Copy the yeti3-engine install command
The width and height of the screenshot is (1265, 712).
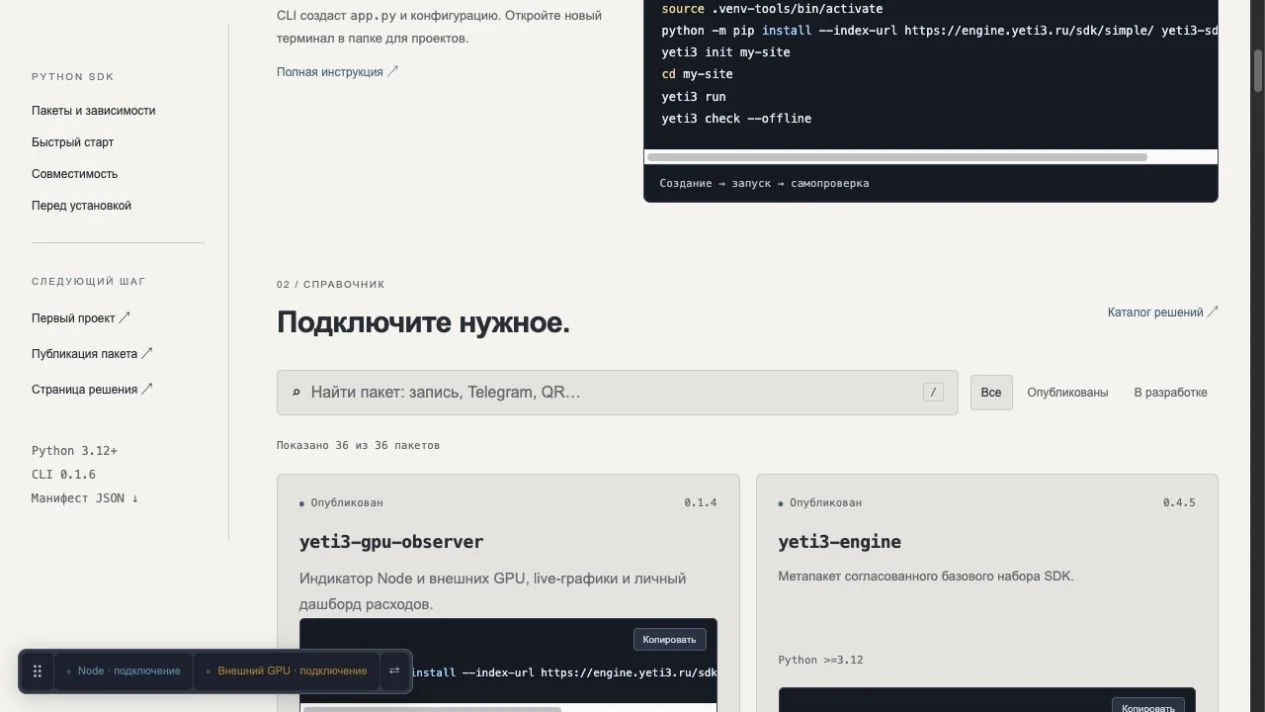coord(1148,707)
